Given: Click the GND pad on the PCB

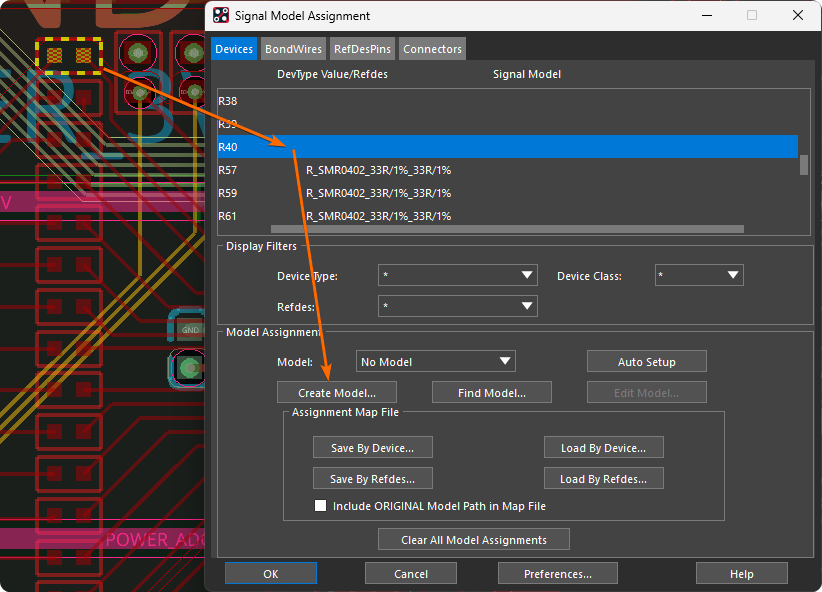Looking at the screenshot, I should pyautogui.click(x=189, y=329).
